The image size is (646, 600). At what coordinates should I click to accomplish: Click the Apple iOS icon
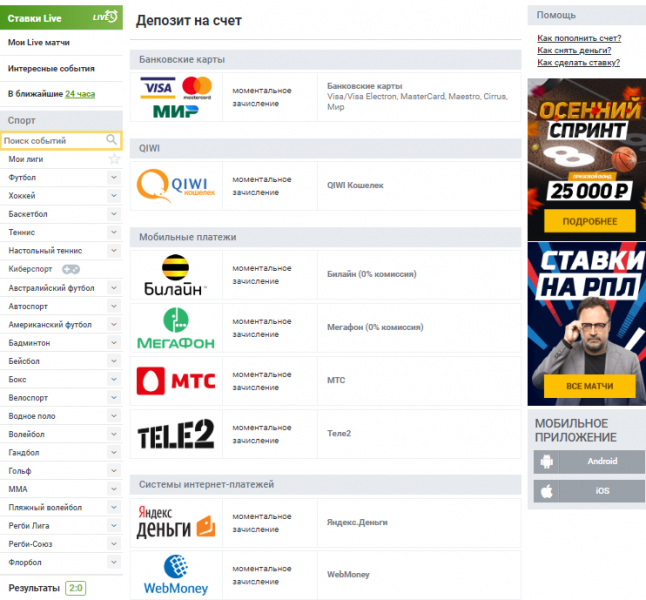point(546,491)
